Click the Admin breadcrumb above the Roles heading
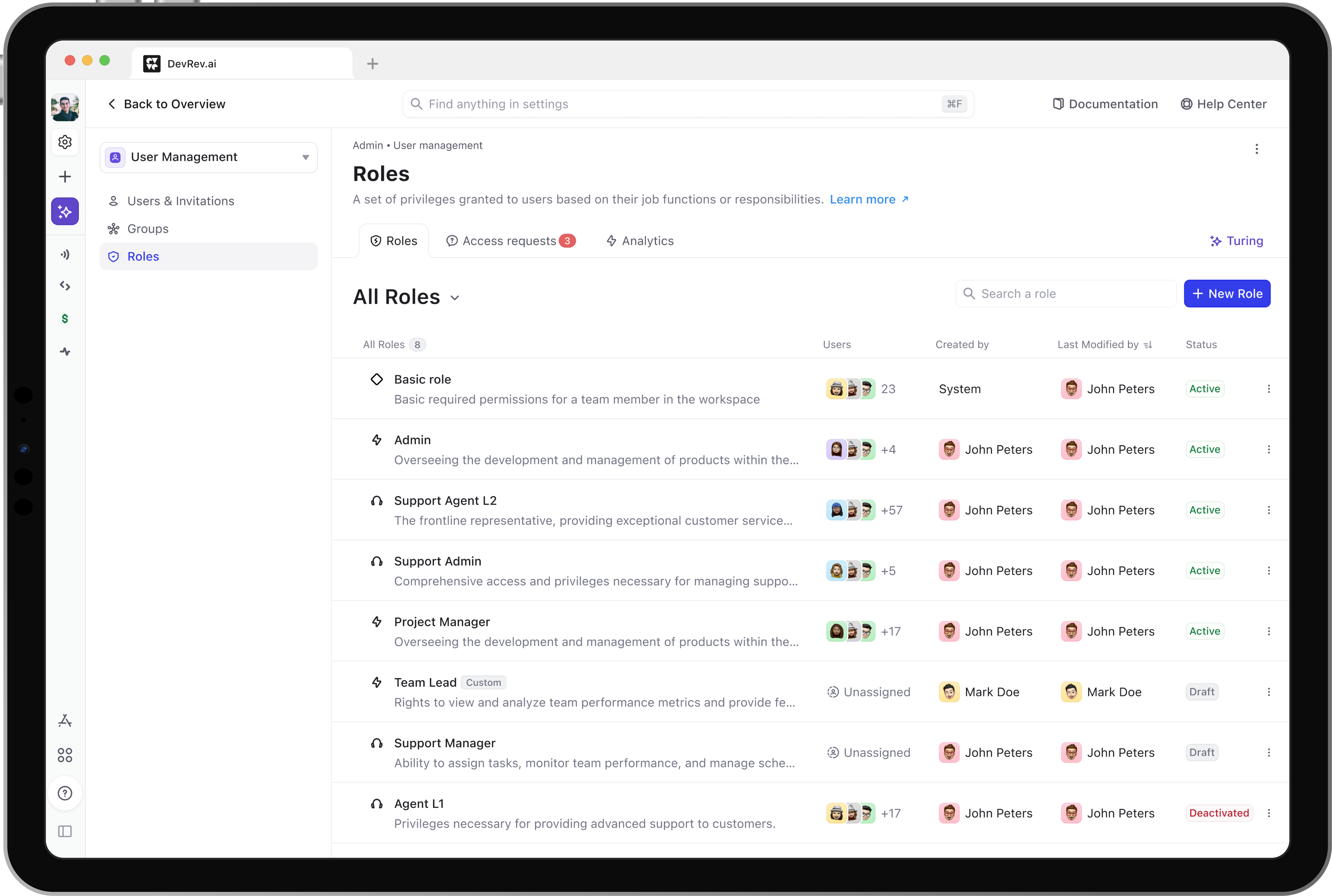Screen dimensions: 1332x896 [367, 146]
